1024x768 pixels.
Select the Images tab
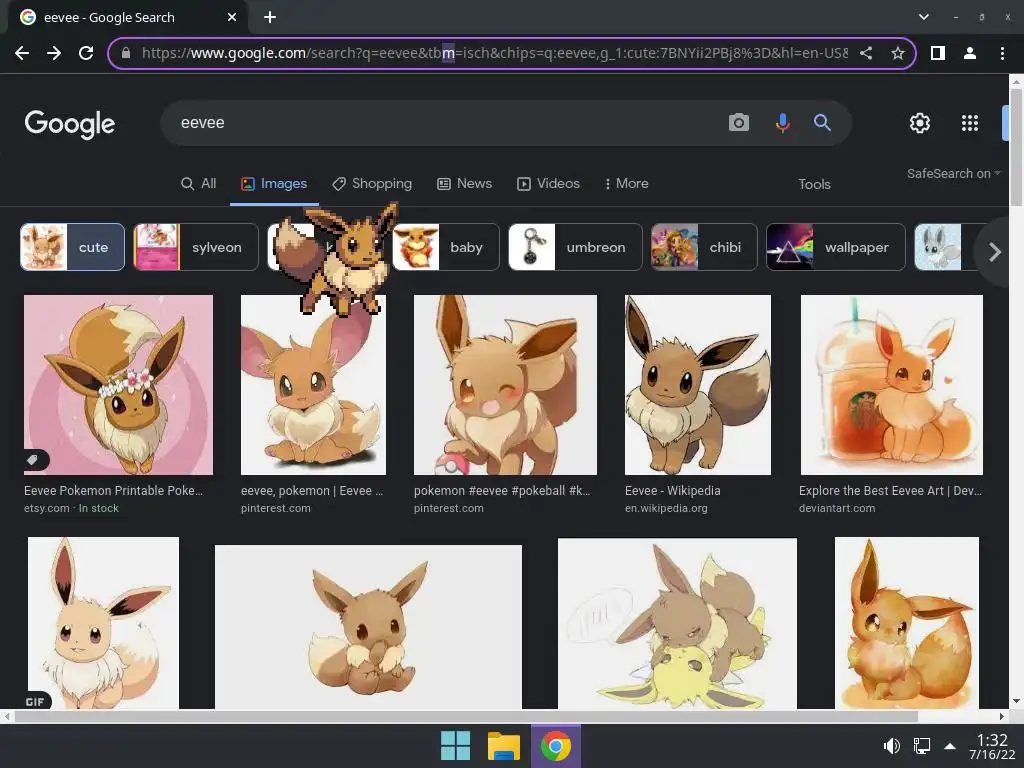click(274, 184)
